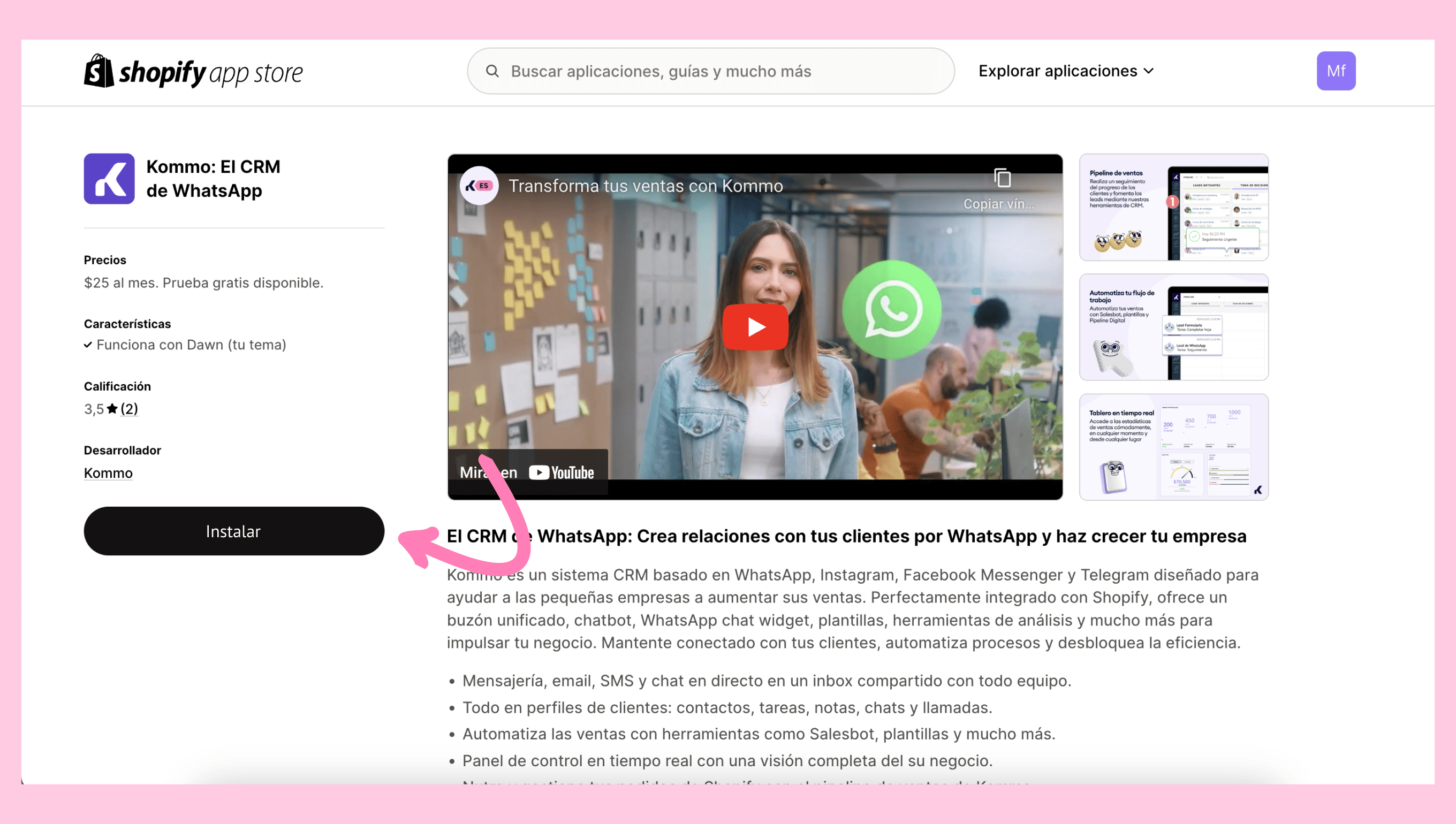Image resolution: width=1456 pixels, height=824 pixels.
Task: Click the Kommo ES channel avatar in video
Action: tap(479, 185)
